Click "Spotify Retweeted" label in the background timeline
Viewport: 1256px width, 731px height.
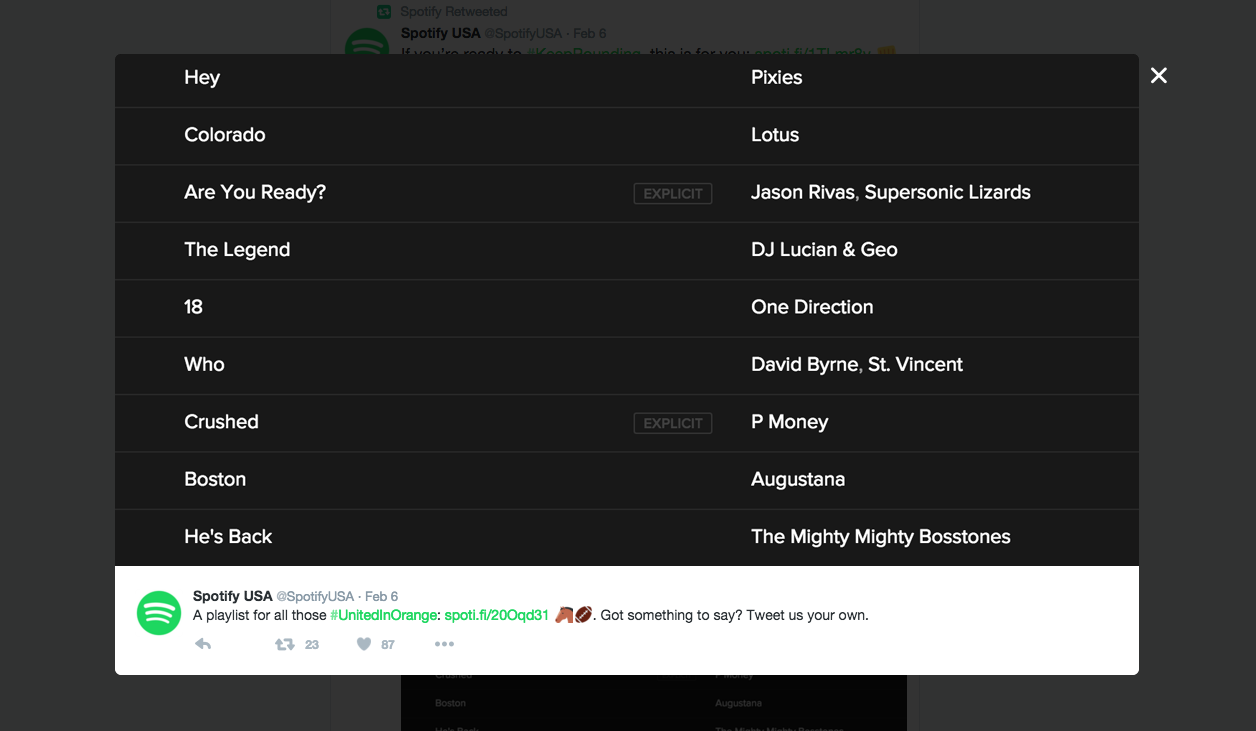[454, 12]
